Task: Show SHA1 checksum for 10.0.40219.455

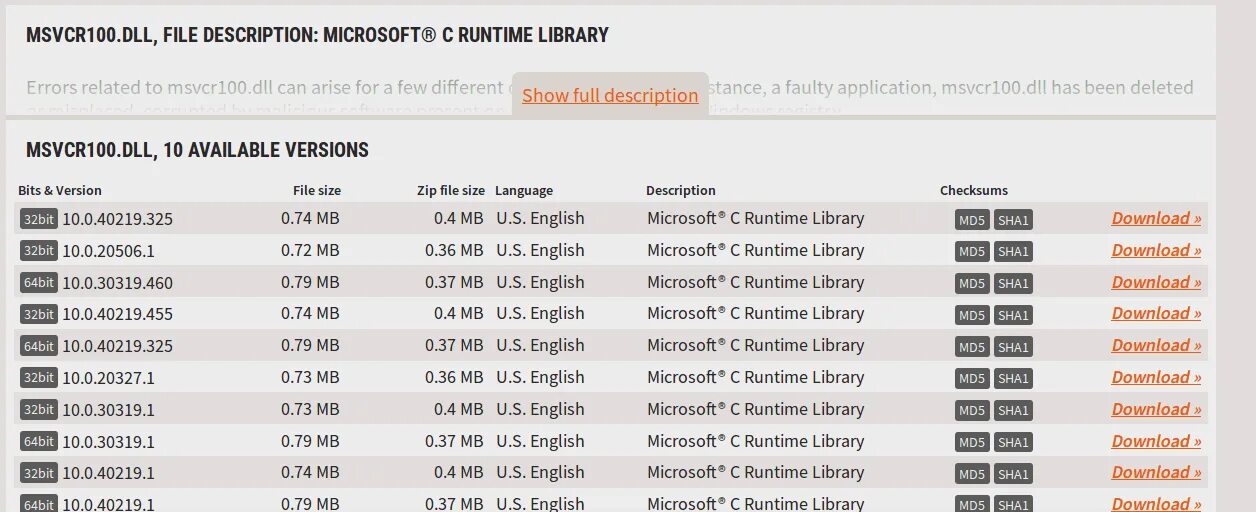Action: [1013, 315]
